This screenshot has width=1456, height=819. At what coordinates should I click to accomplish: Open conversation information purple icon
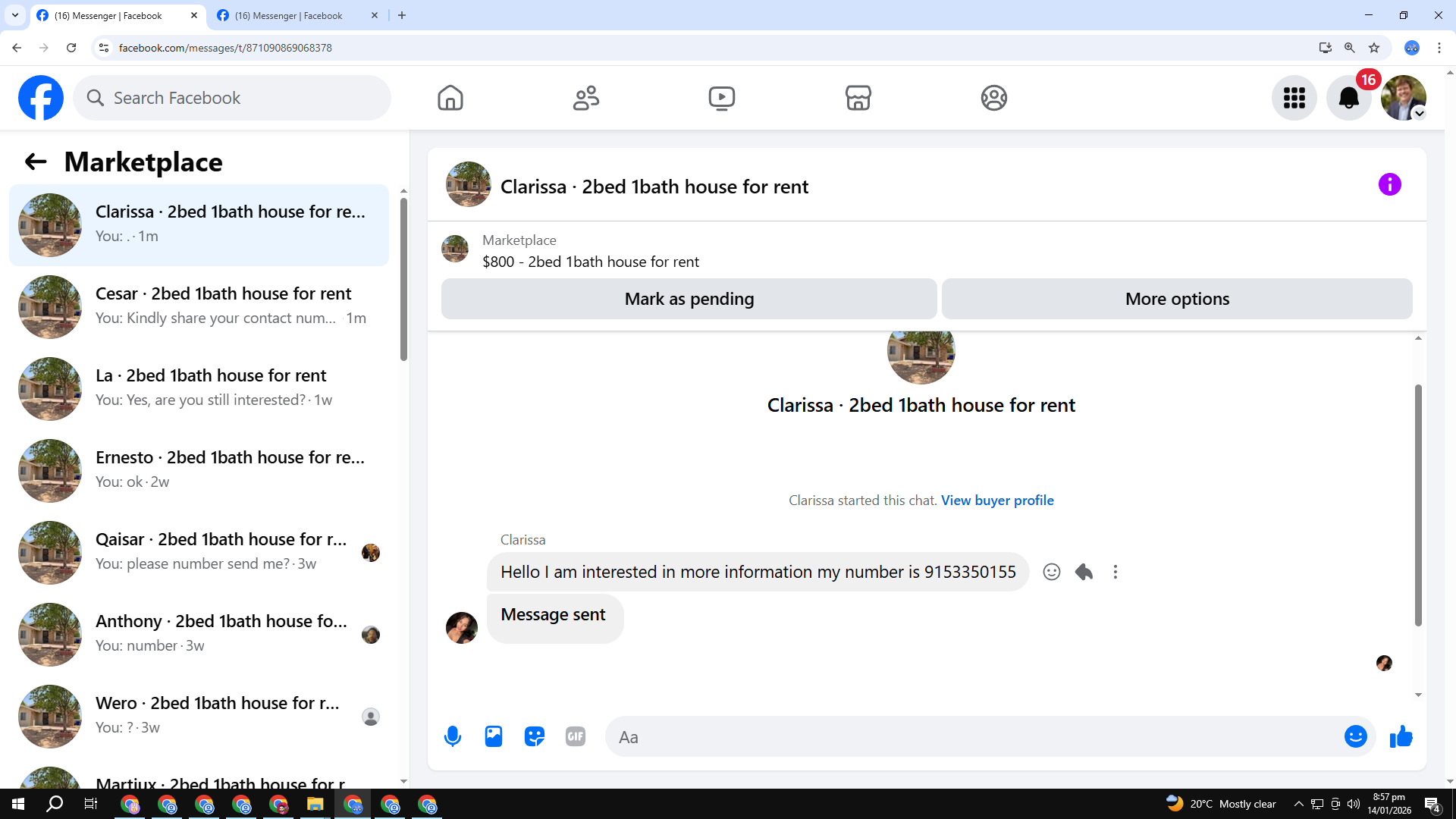click(x=1389, y=184)
